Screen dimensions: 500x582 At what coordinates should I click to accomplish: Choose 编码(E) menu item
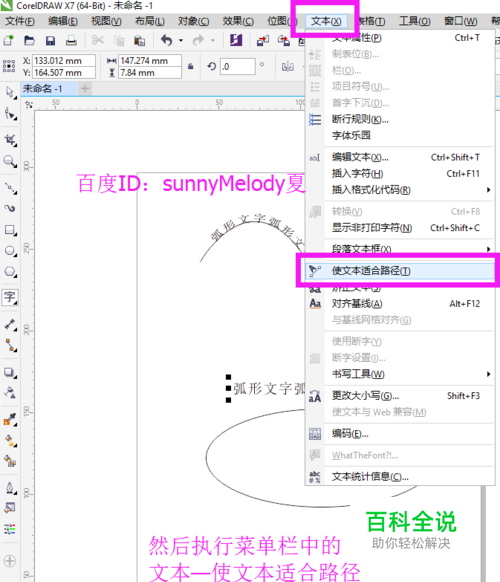pos(400,434)
